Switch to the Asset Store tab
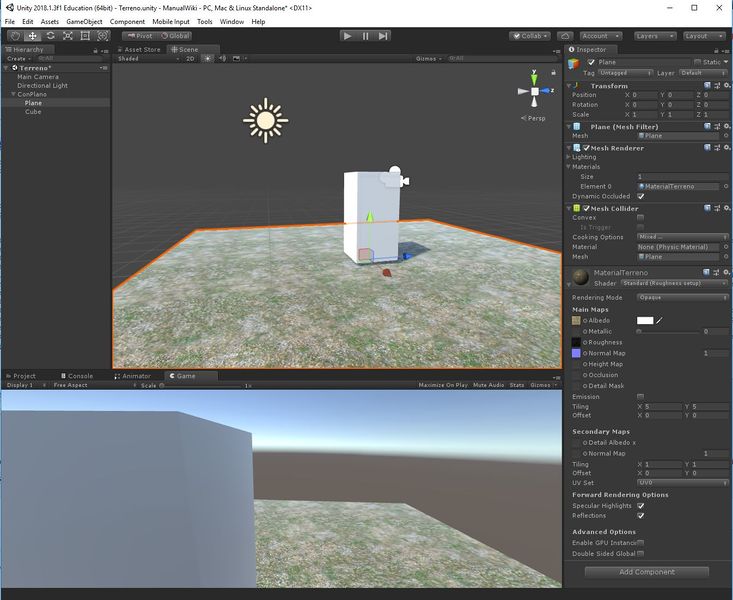 [x=139, y=49]
